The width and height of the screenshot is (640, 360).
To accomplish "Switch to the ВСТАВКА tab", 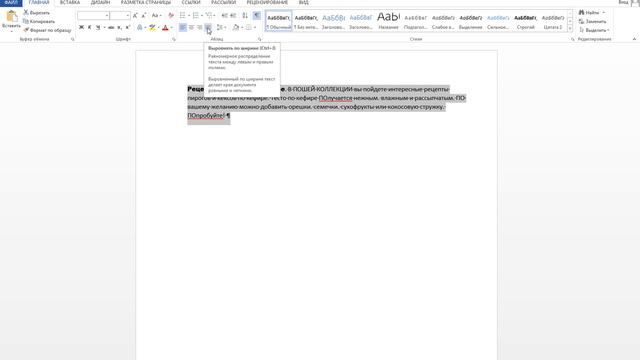I will pos(70,2).
